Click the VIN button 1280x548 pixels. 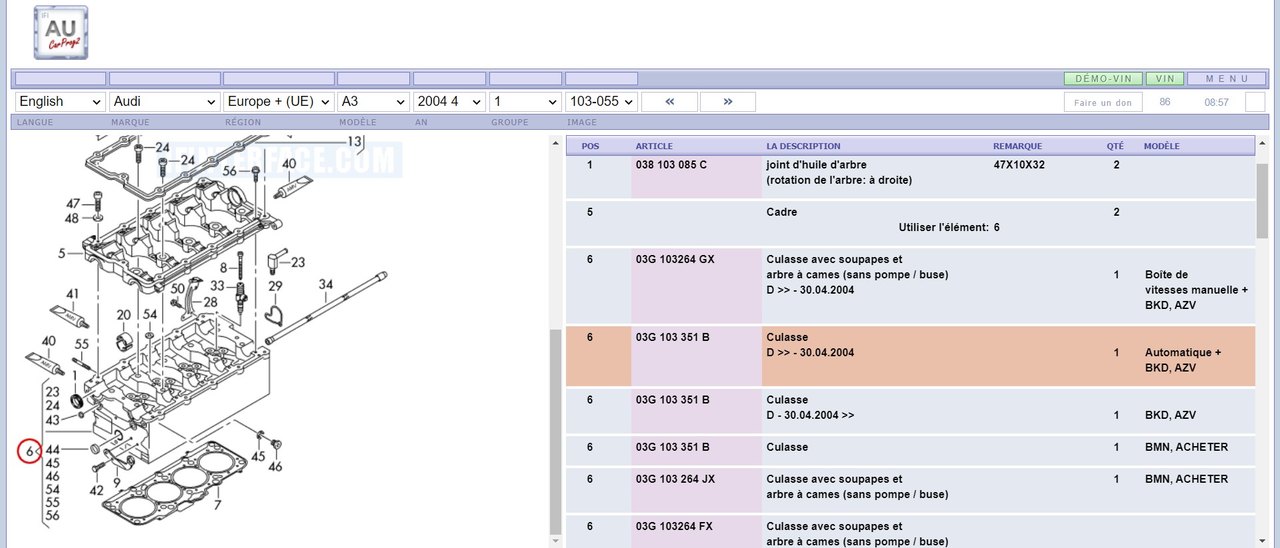[x=1164, y=79]
